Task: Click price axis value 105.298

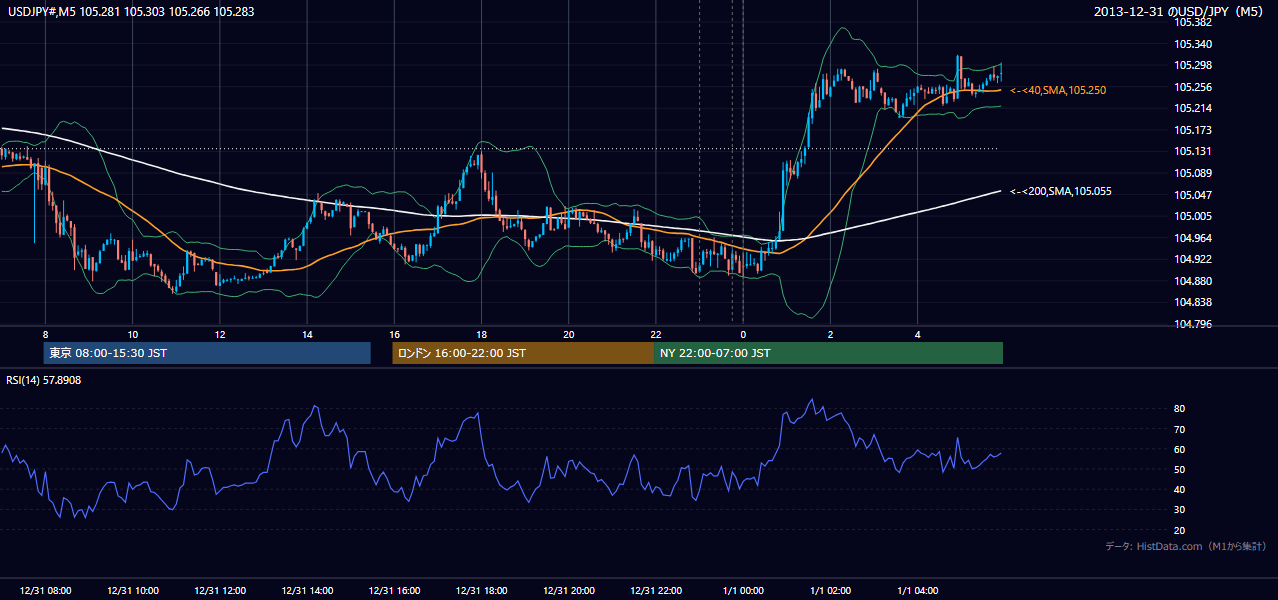Action: pos(1193,65)
